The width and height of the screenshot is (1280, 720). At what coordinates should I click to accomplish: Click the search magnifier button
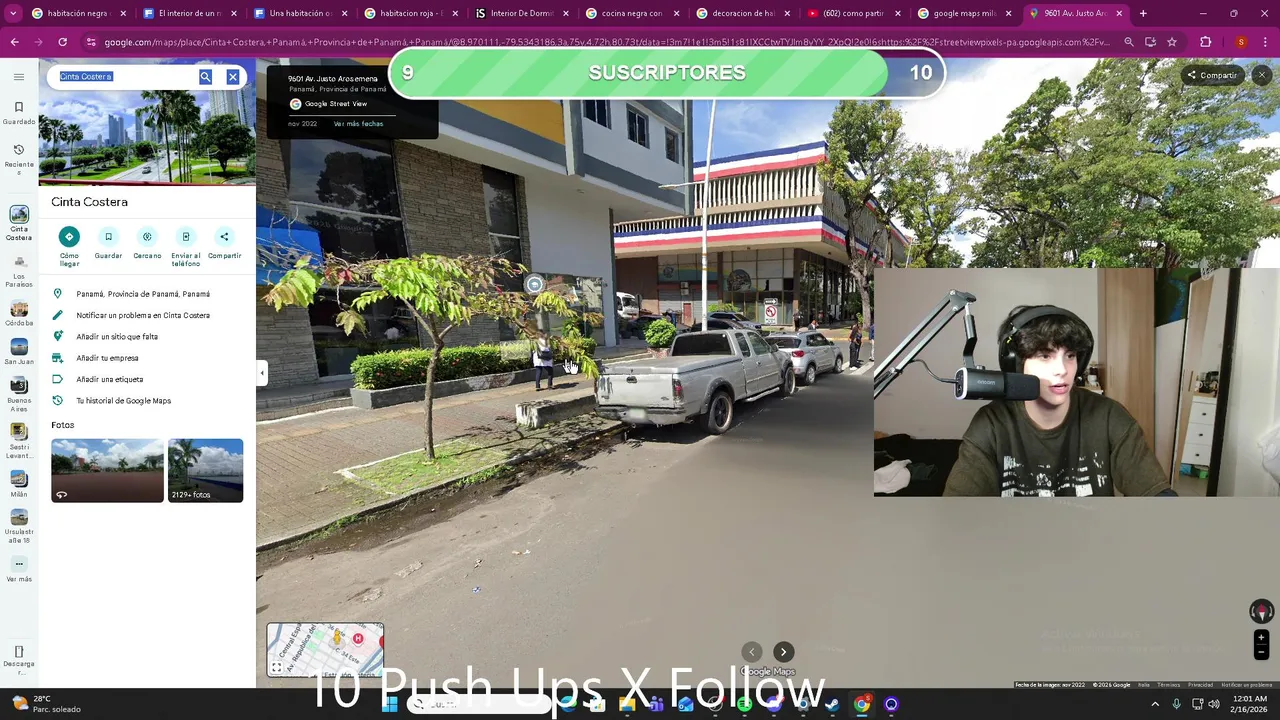(205, 77)
